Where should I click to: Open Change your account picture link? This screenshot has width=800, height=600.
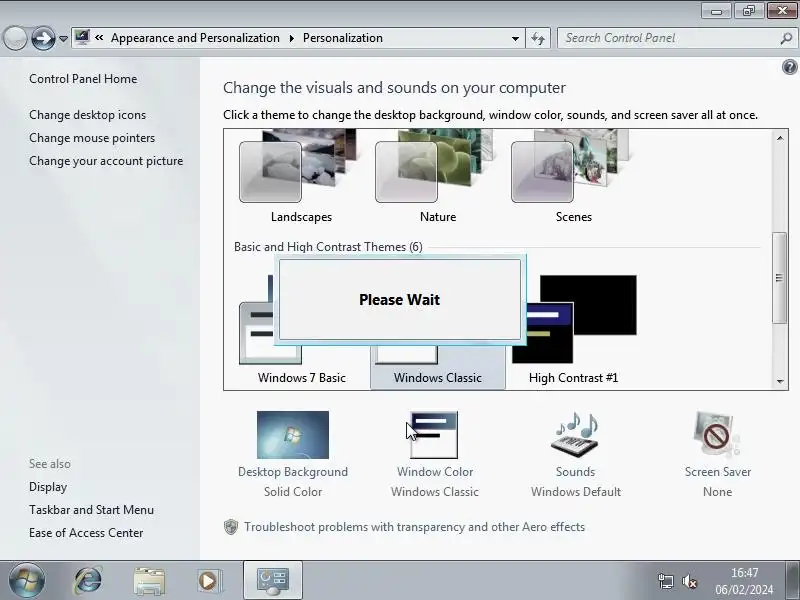tap(106, 161)
